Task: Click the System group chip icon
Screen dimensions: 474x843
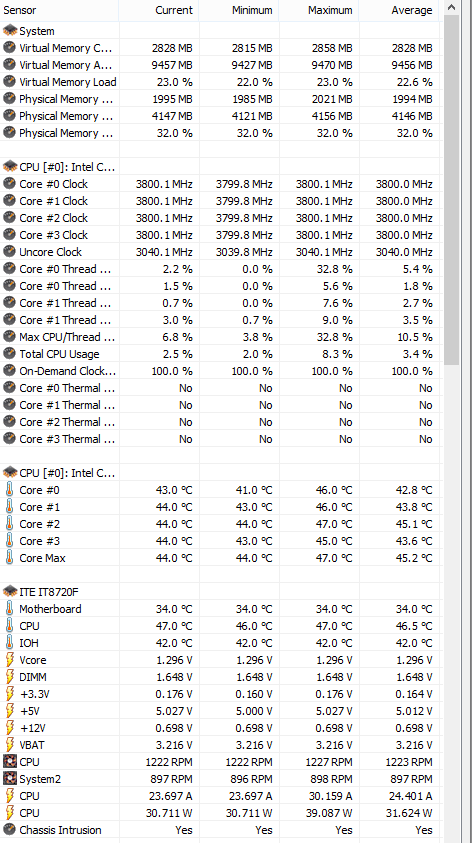Action: tap(10, 31)
